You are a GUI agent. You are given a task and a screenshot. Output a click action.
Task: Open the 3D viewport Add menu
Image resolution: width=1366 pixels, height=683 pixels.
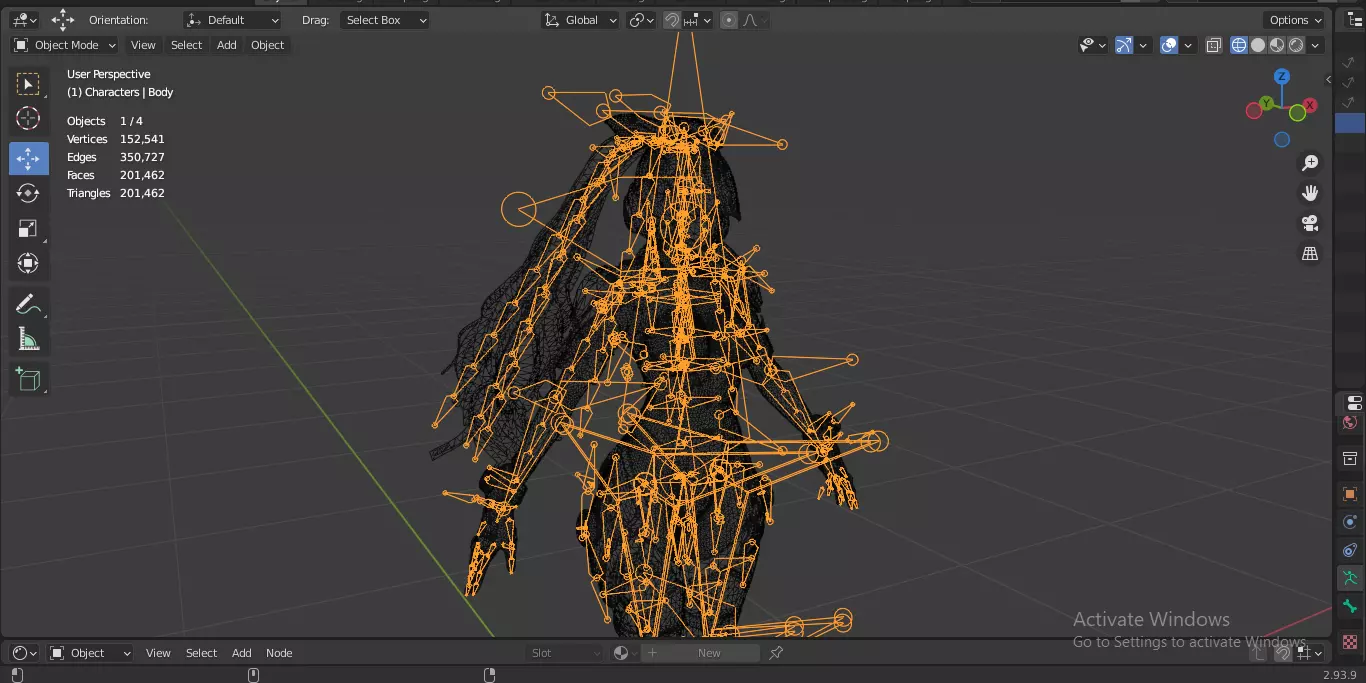tap(227, 45)
